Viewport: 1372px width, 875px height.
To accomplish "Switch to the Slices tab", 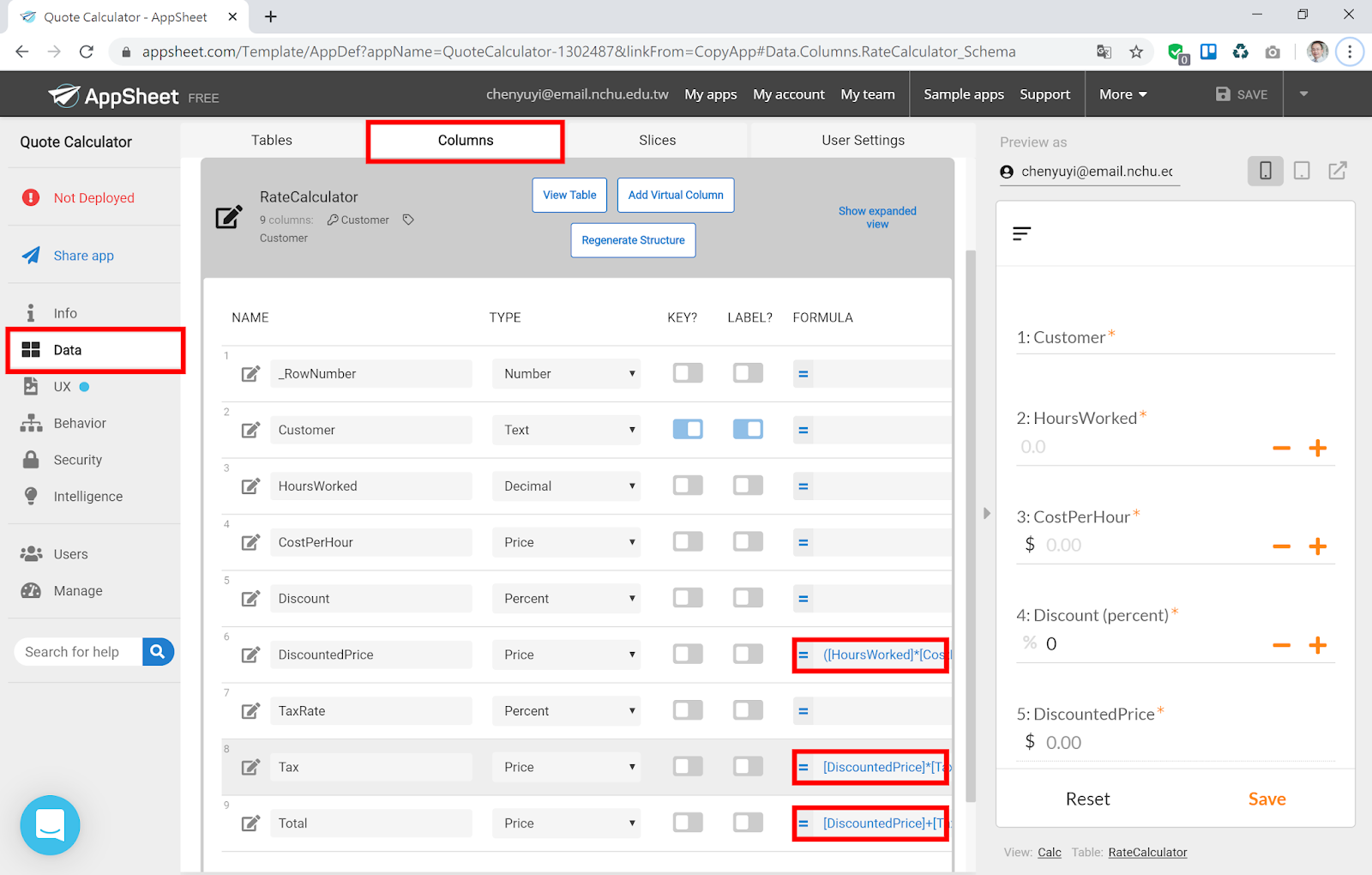I will coord(658,141).
